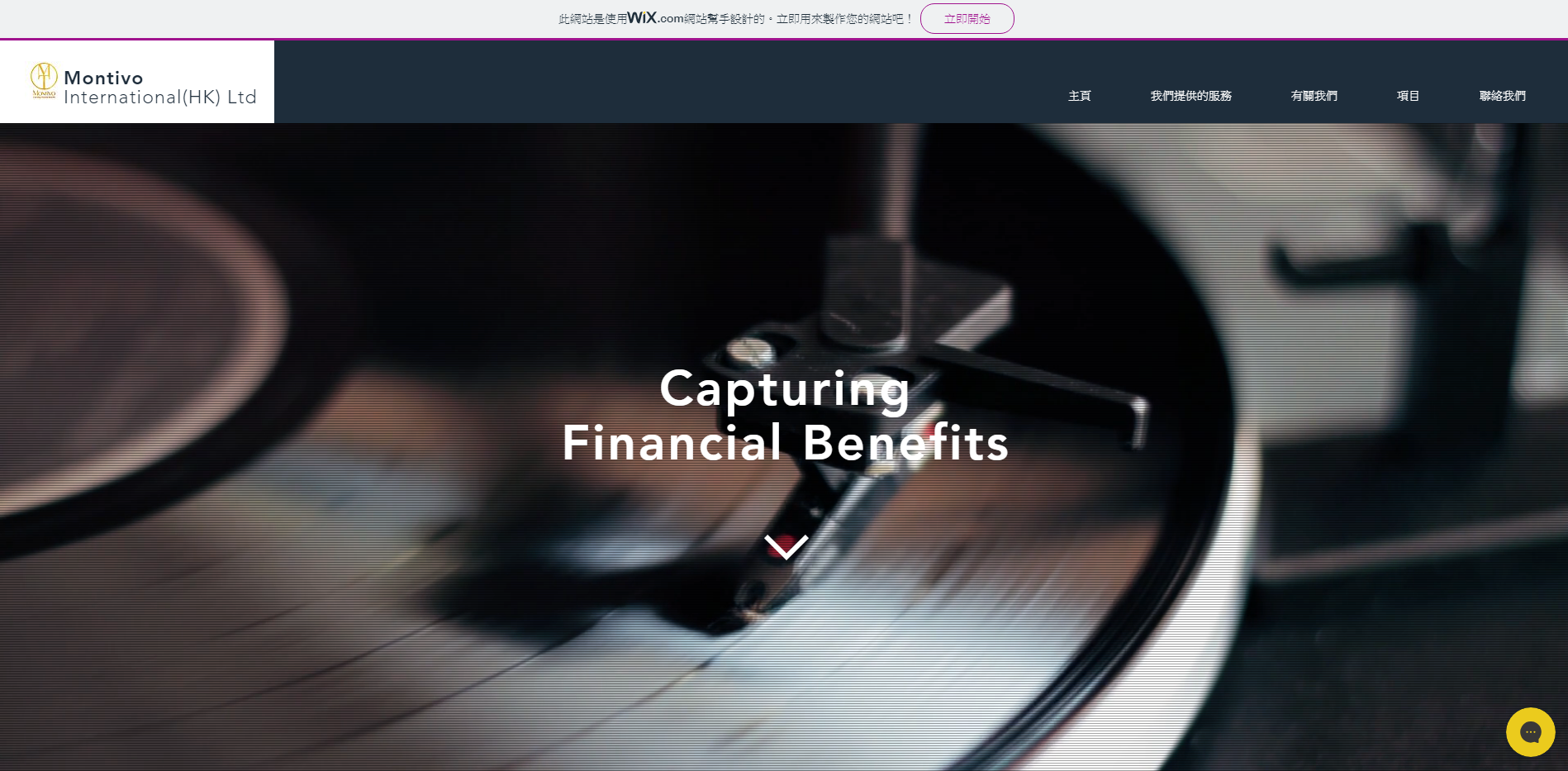This screenshot has height=771, width=1568.
Task: Go to the 主頁 menu item
Action: coord(1079,96)
